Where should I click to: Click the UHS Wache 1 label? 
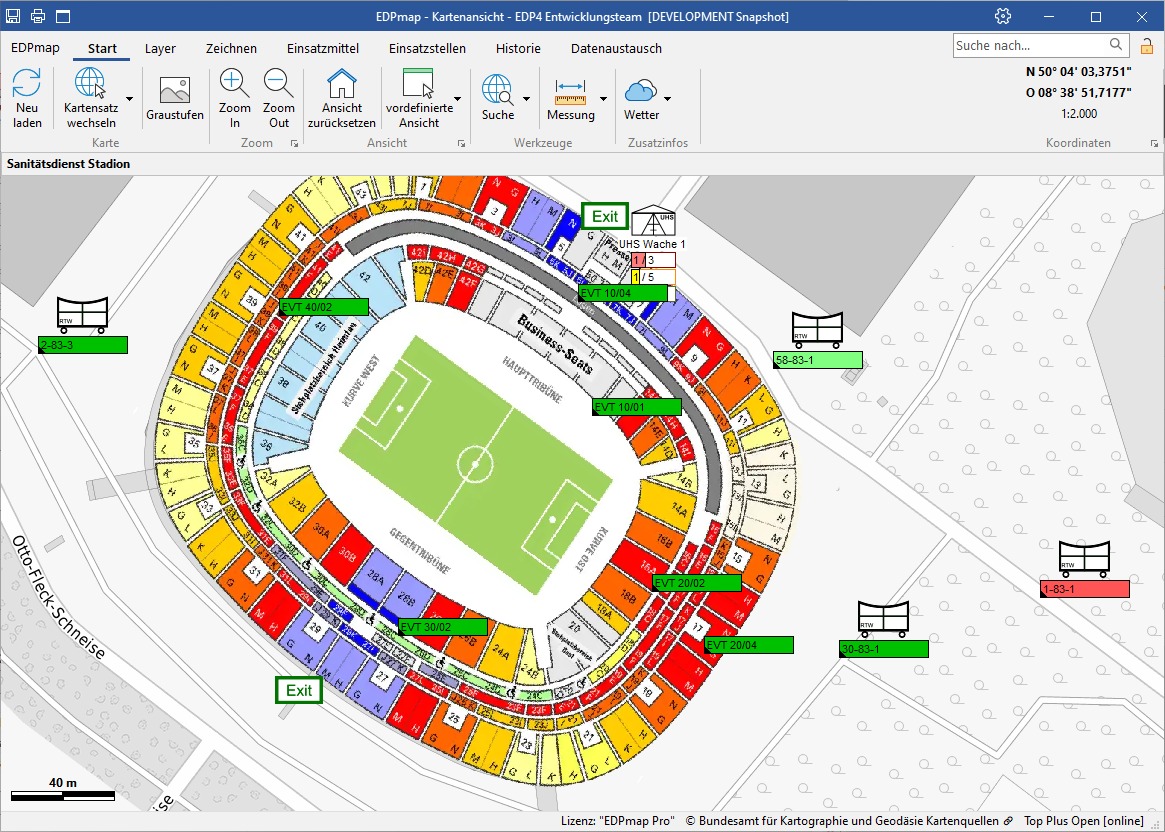(652, 244)
